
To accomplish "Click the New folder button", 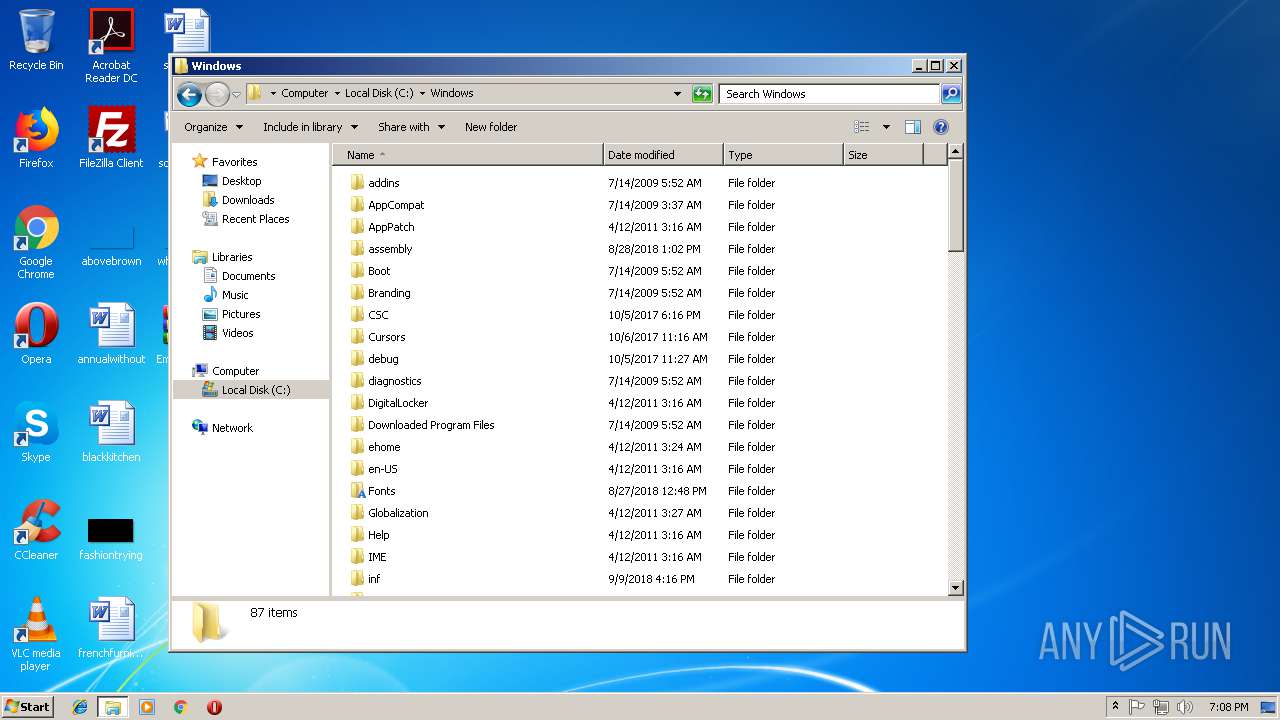I will [491, 127].
